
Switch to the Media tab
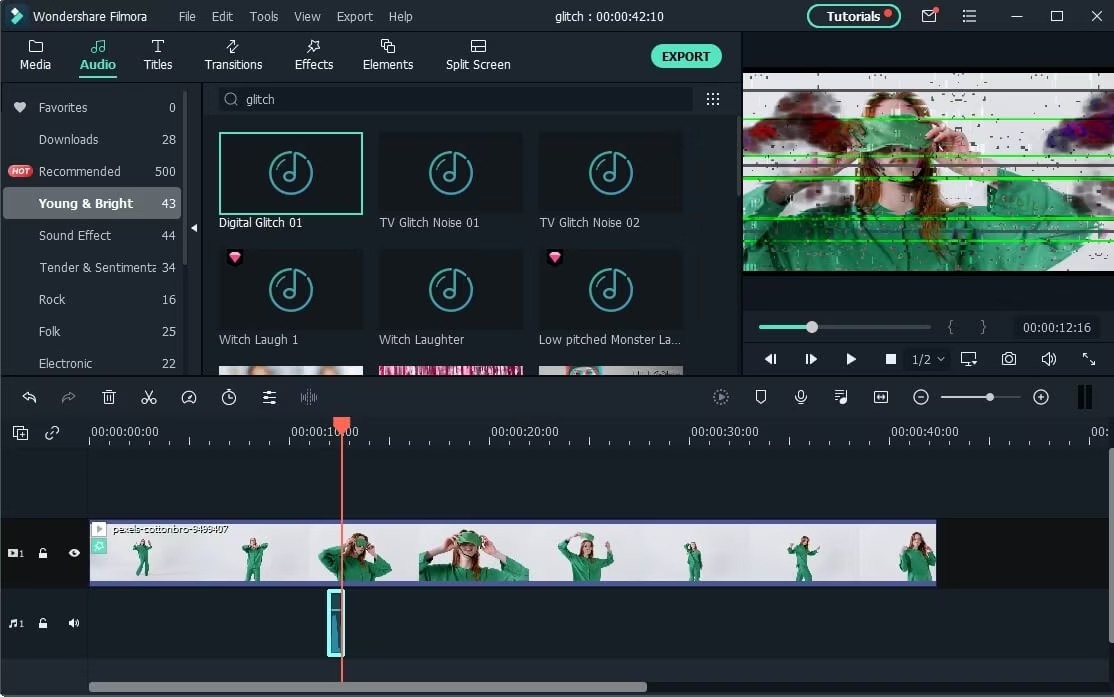pyautogui.click(x=36, y=55)
